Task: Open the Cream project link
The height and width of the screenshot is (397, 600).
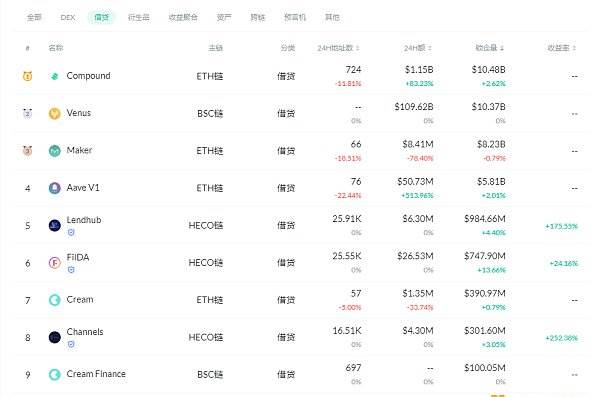Action: coord(80,299)
